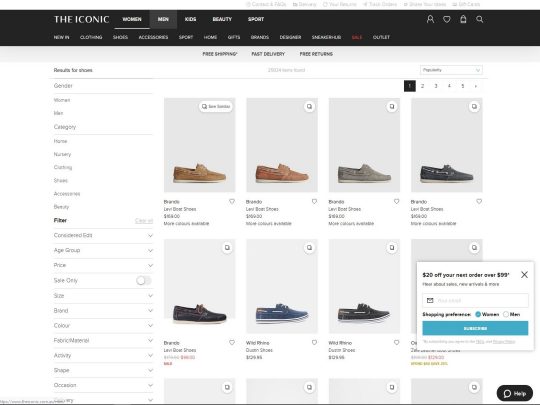Viewport: 540px width, 405px height.
Task: Switch to the WOMEN top tab
Action: click(x=132, y=19)
